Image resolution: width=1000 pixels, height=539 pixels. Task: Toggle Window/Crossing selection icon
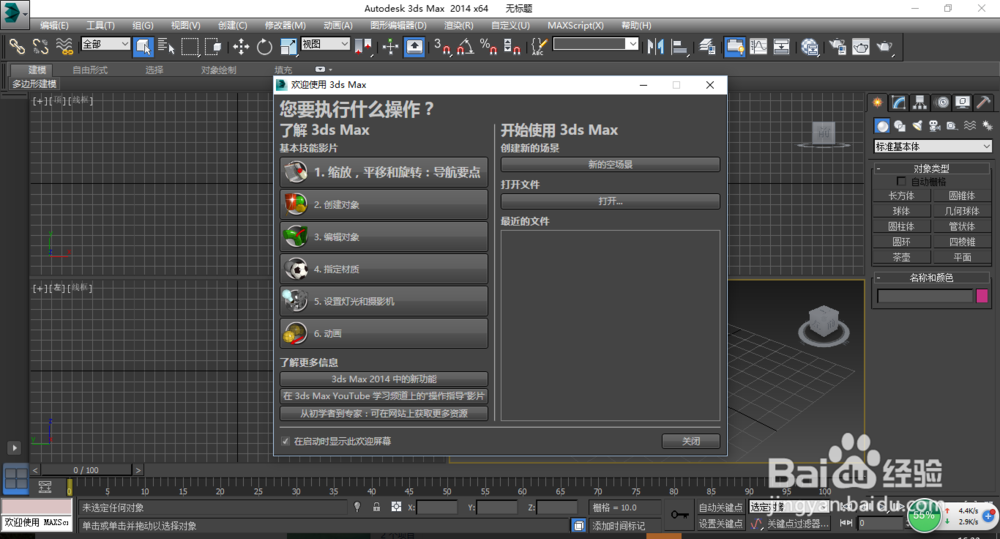[x=213, y=47]
